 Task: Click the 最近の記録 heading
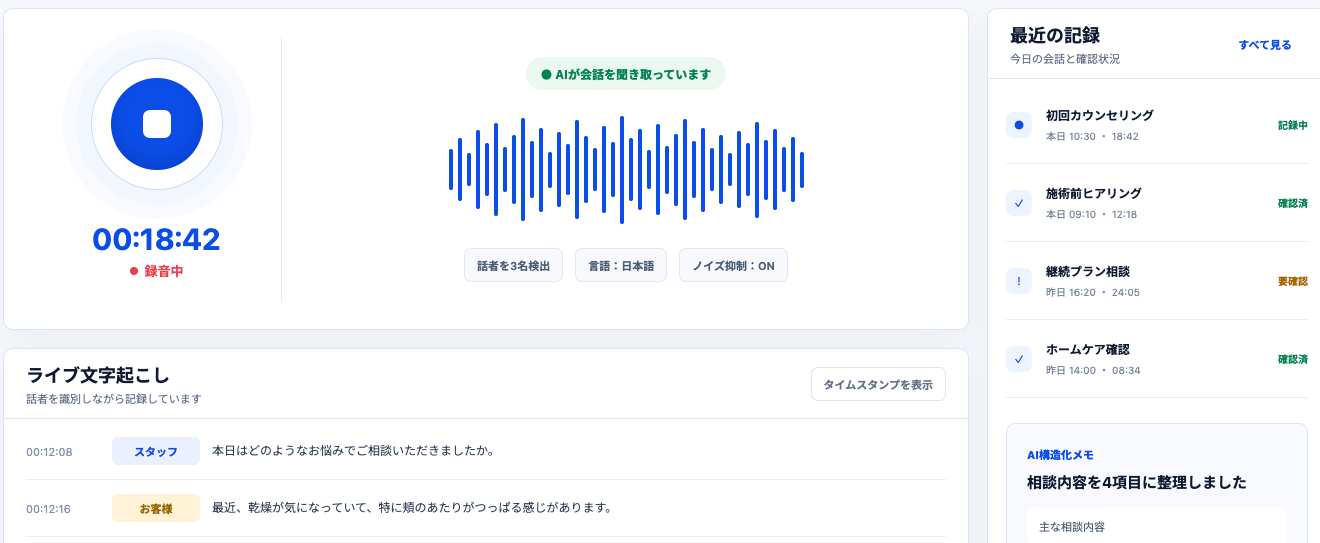(x=1055, y=36)
